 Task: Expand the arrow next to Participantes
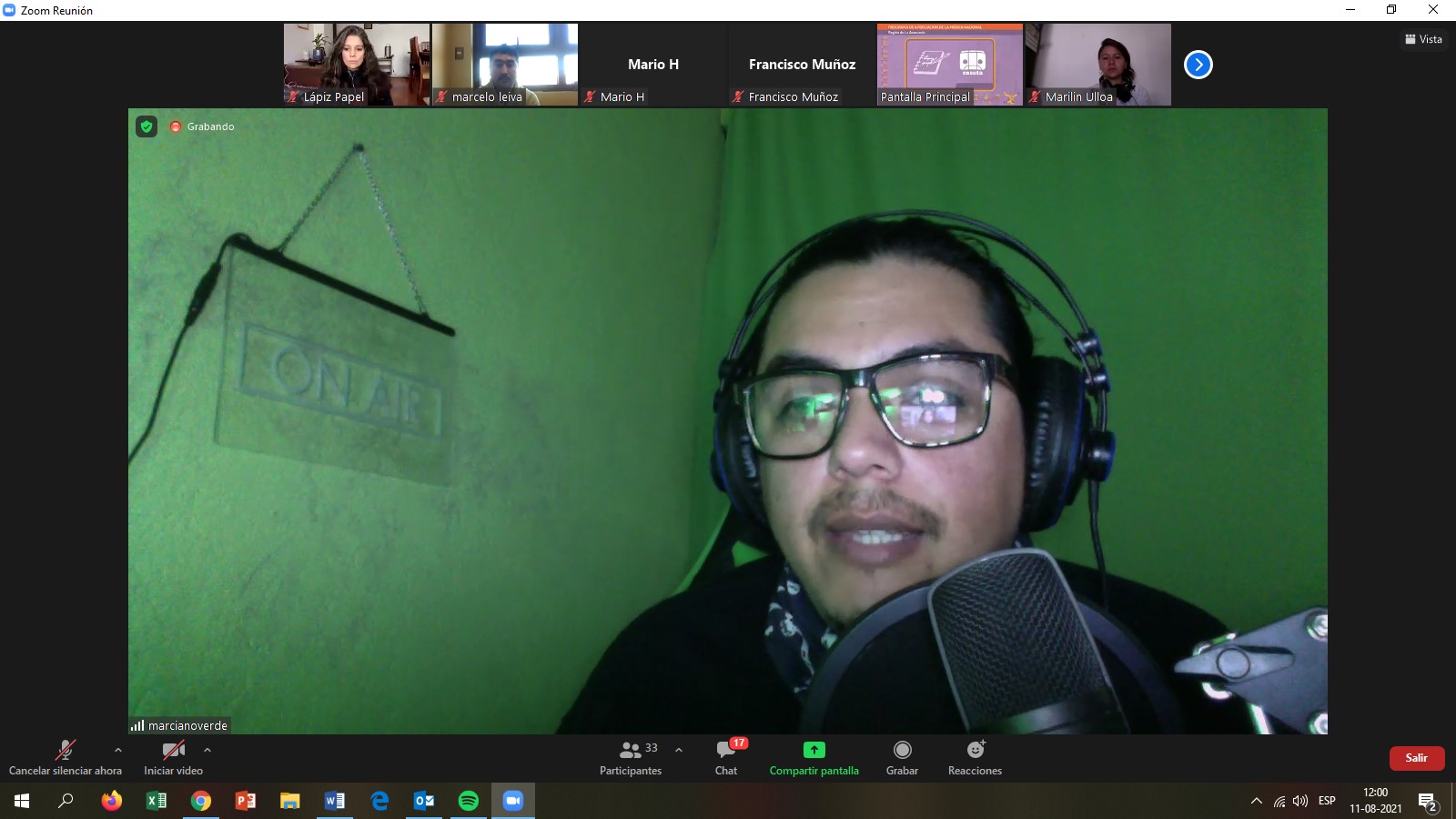pyautogui.click(x=679, y=750)
